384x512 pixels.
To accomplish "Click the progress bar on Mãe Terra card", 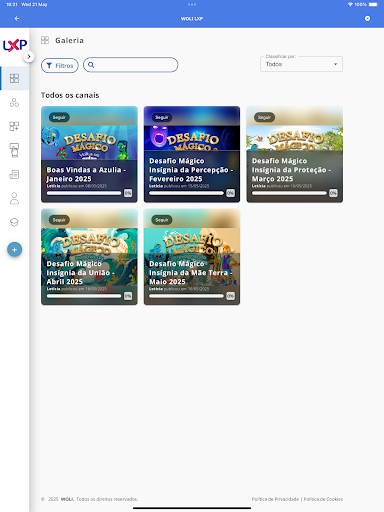I will [186, 296].
